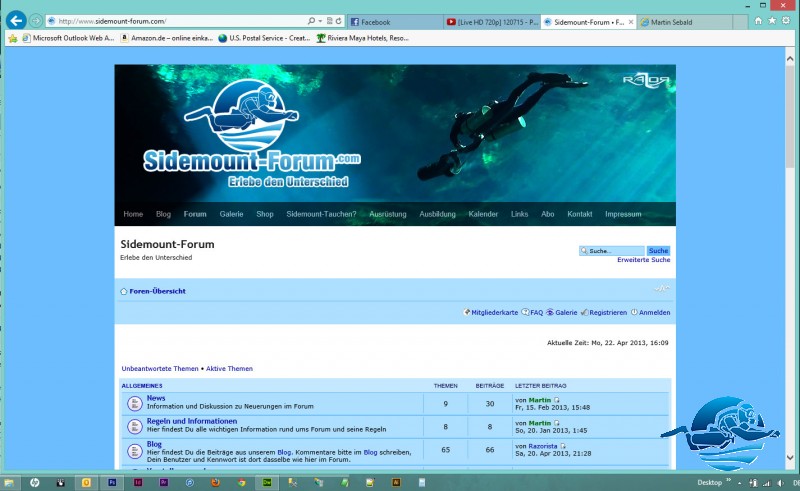Toggle the Compatibility View icon
This screenshot has width=800, height=491.
330,21
